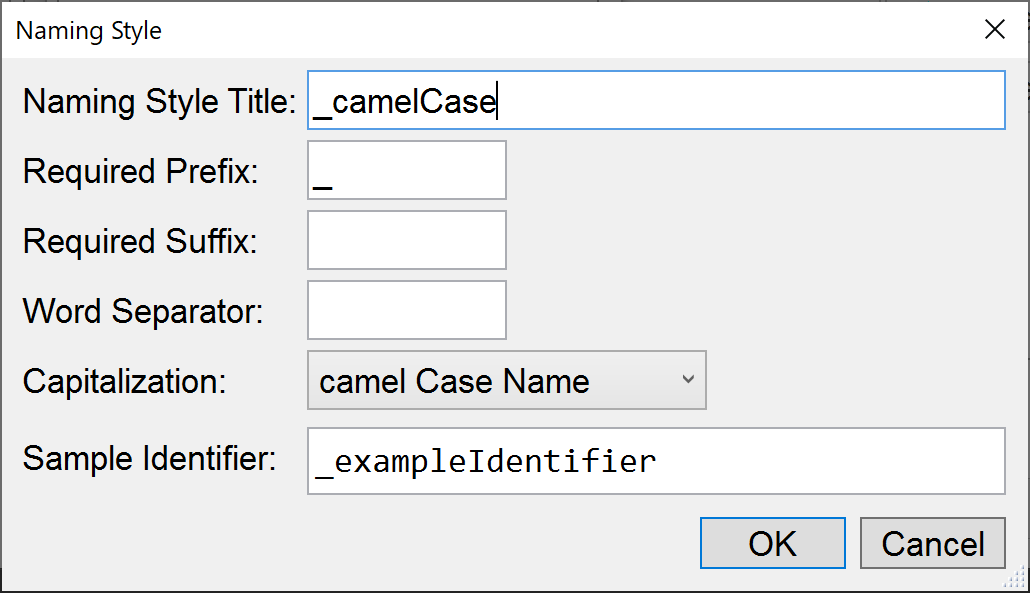
Task: Close the Naming Style dialog window
Action: click(x=995, y=29)
